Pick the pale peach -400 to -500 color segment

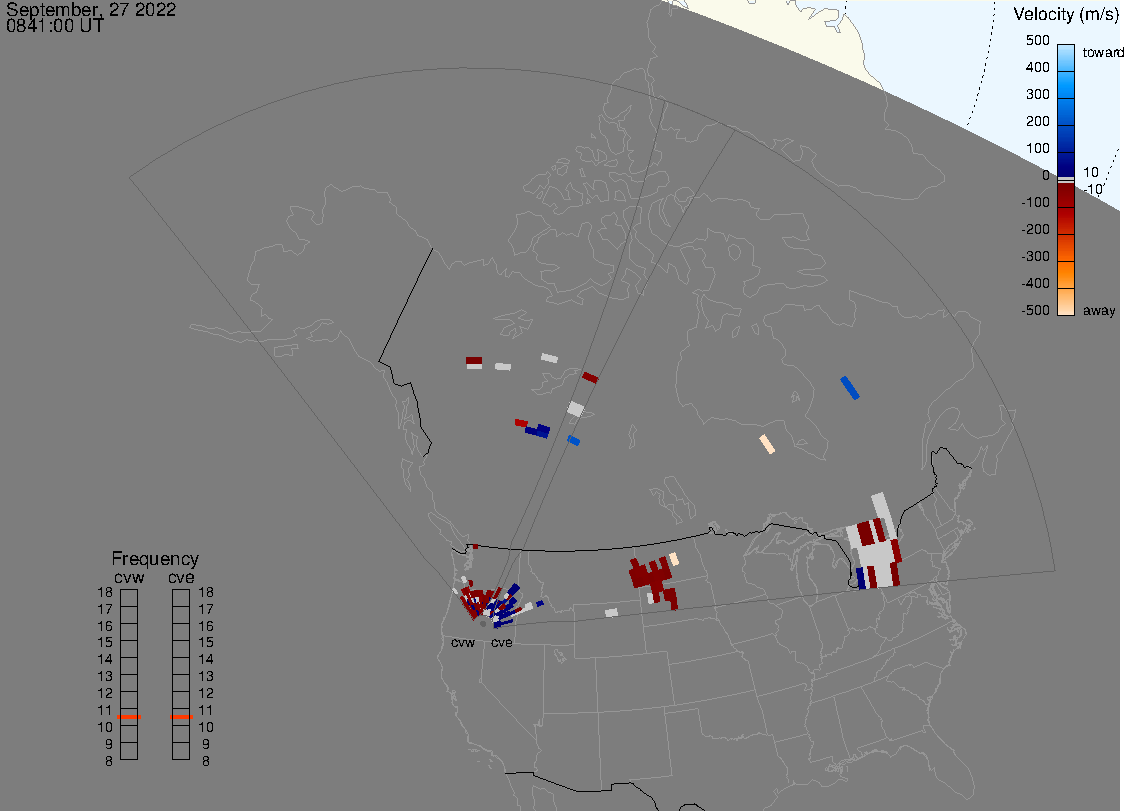pyautogui.click(x=1066, y=301)
